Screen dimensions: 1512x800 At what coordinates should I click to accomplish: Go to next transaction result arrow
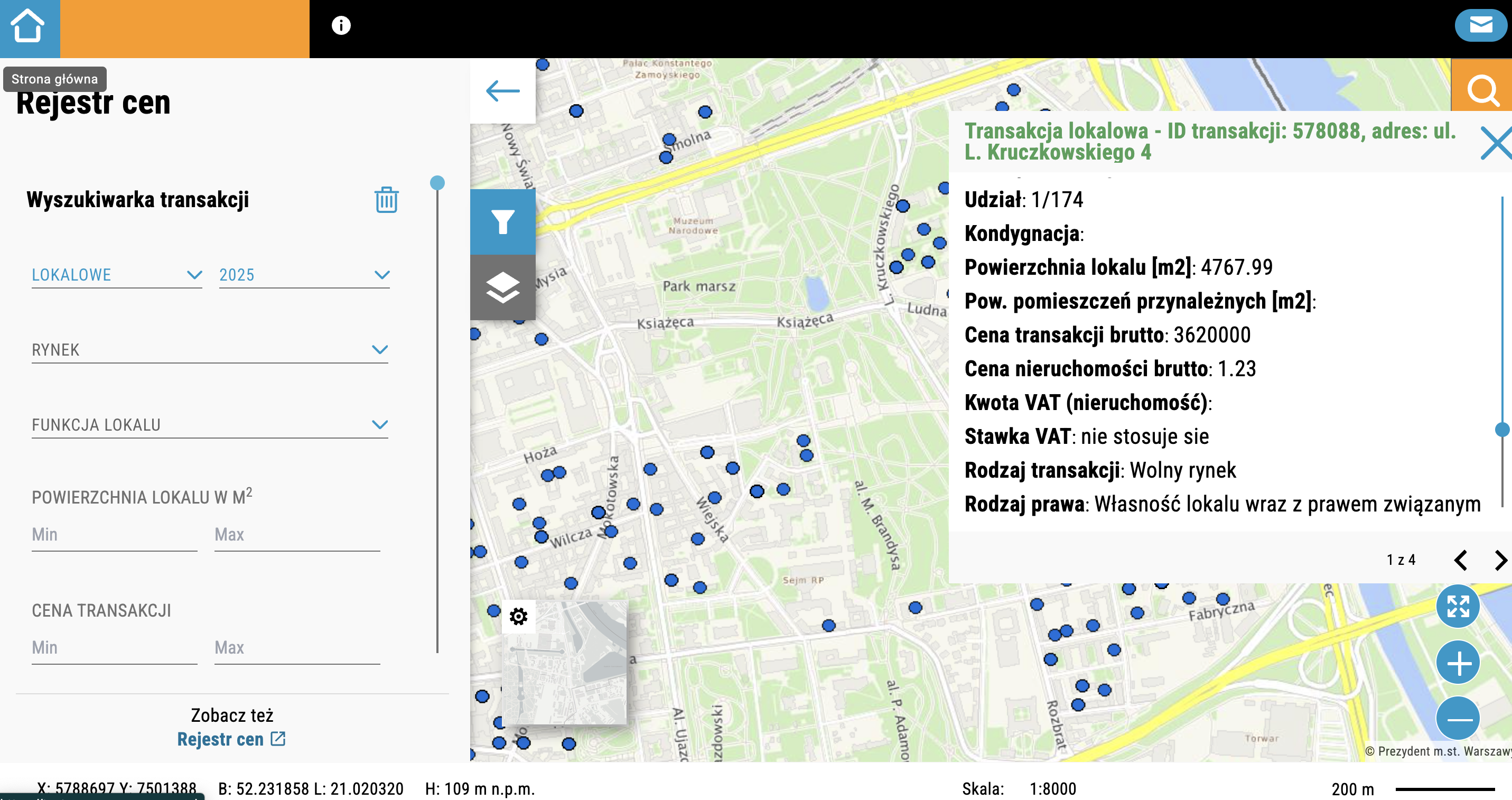tap(1500, 560)
